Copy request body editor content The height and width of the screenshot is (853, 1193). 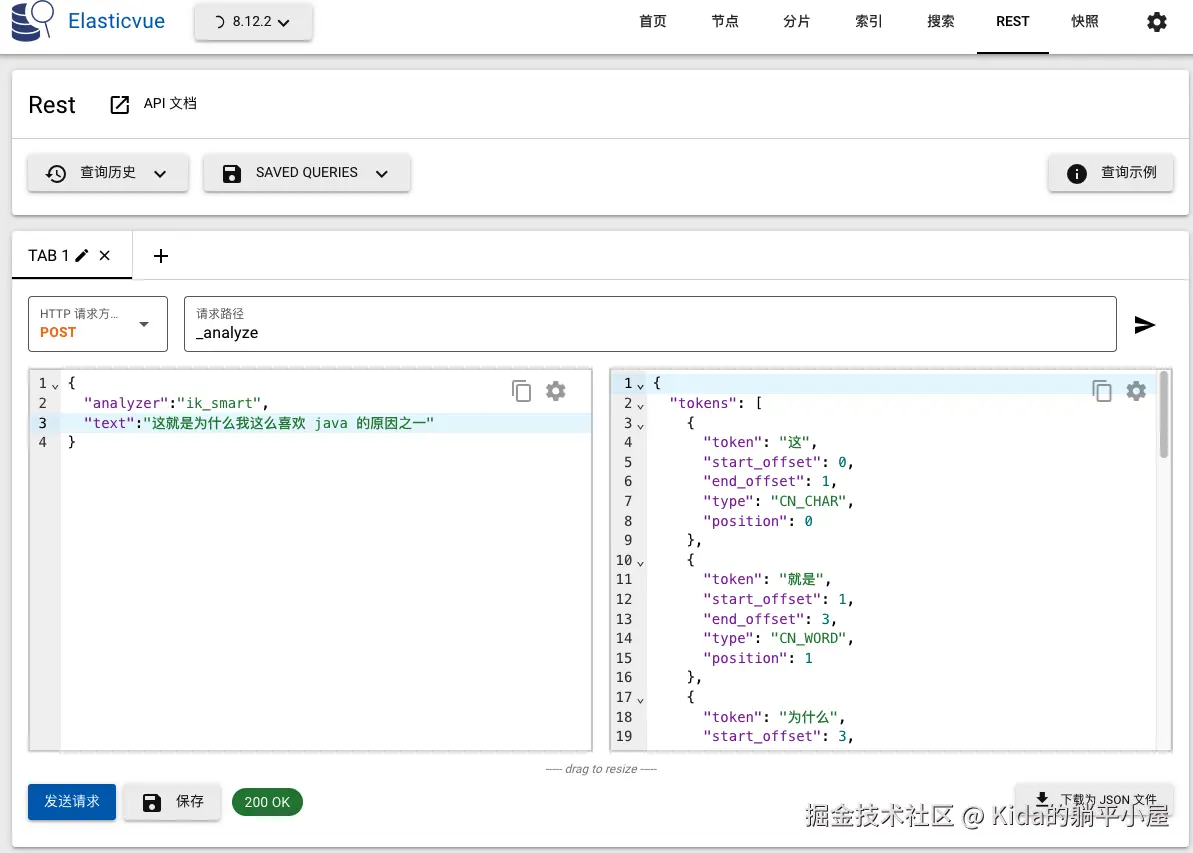point(521,391)
